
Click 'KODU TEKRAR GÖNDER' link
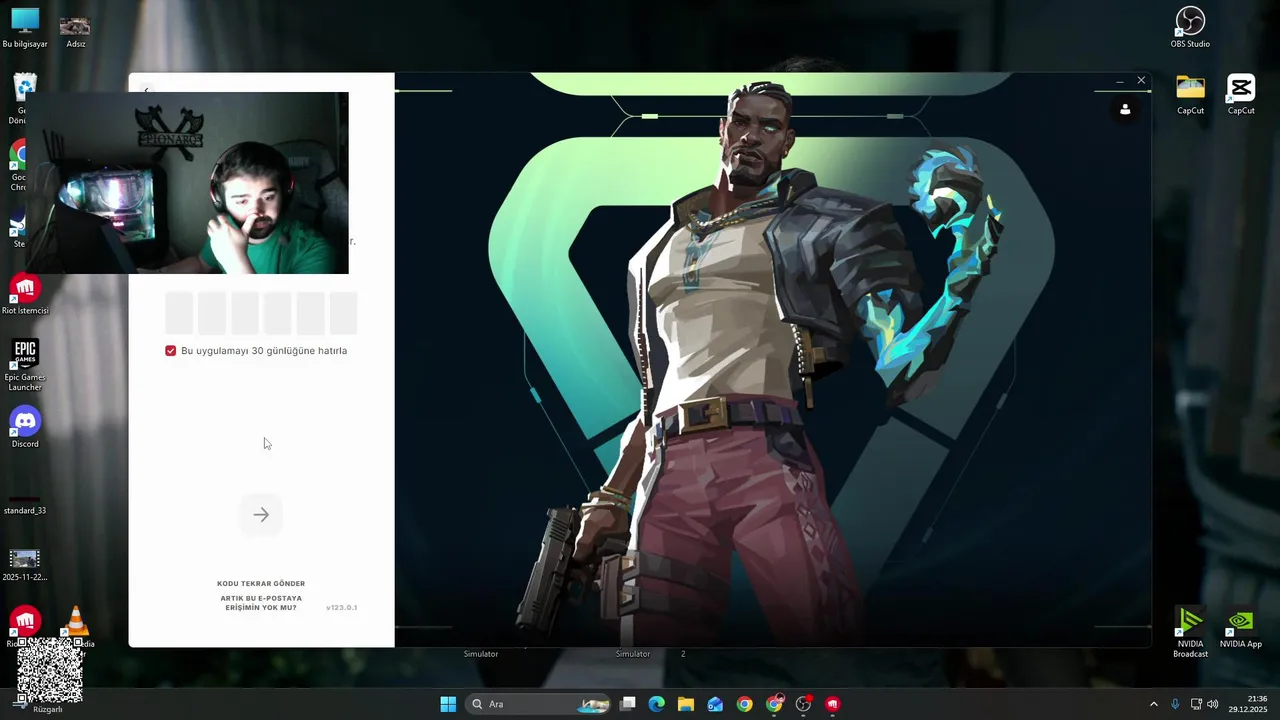[261, 583]
